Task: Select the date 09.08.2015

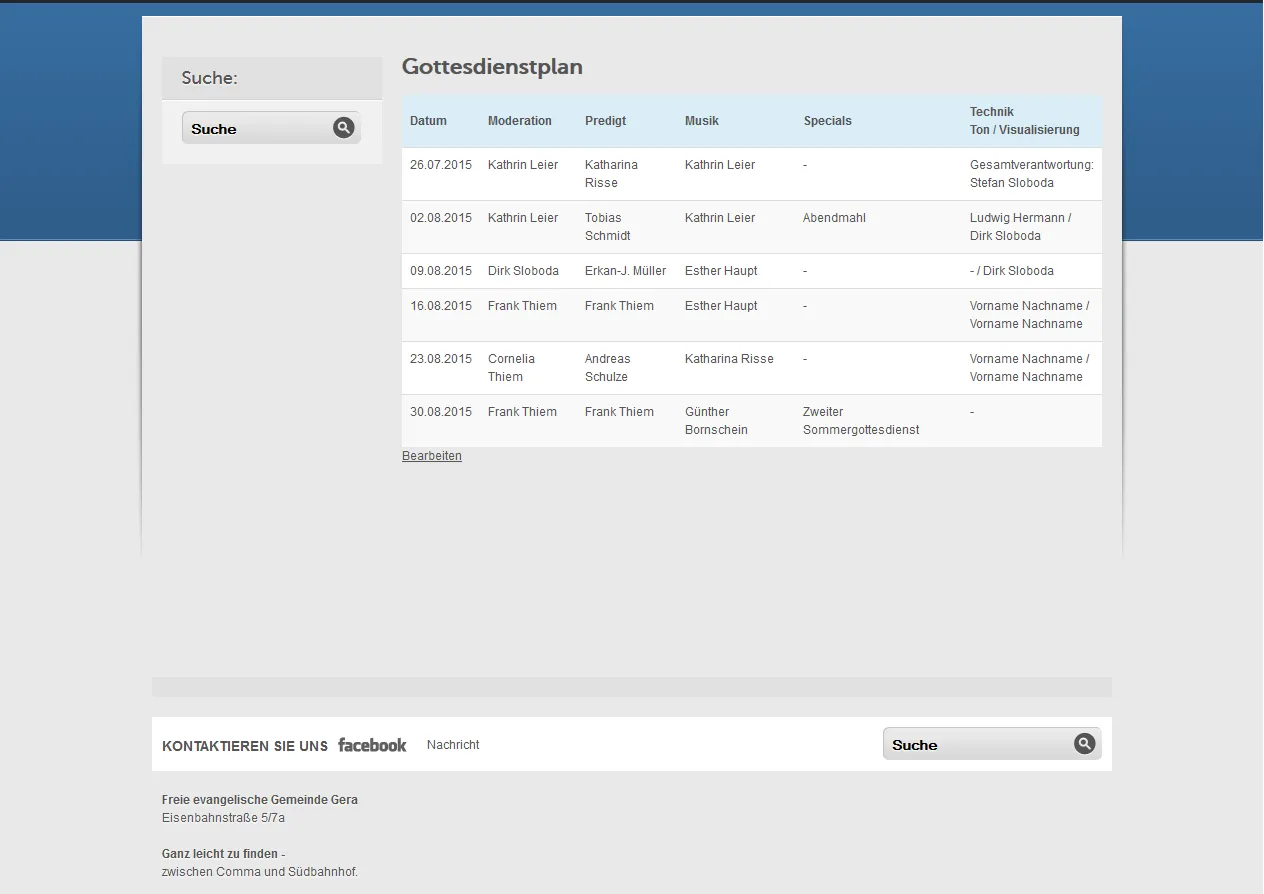Action: point(441,271)
